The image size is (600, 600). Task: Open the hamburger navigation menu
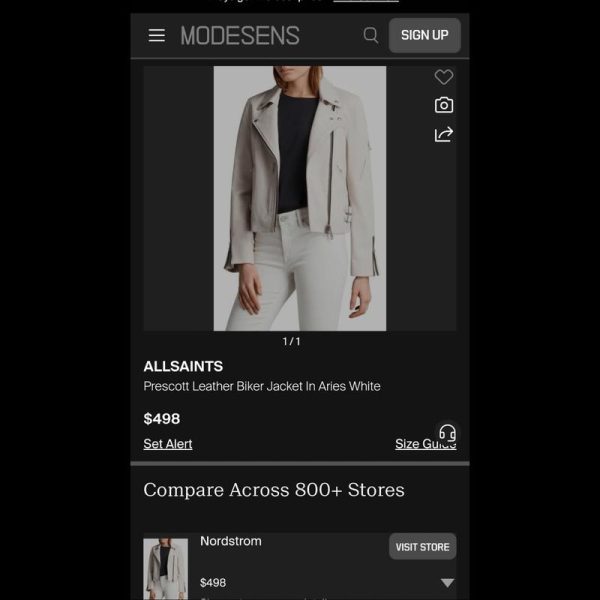point(157,35)
